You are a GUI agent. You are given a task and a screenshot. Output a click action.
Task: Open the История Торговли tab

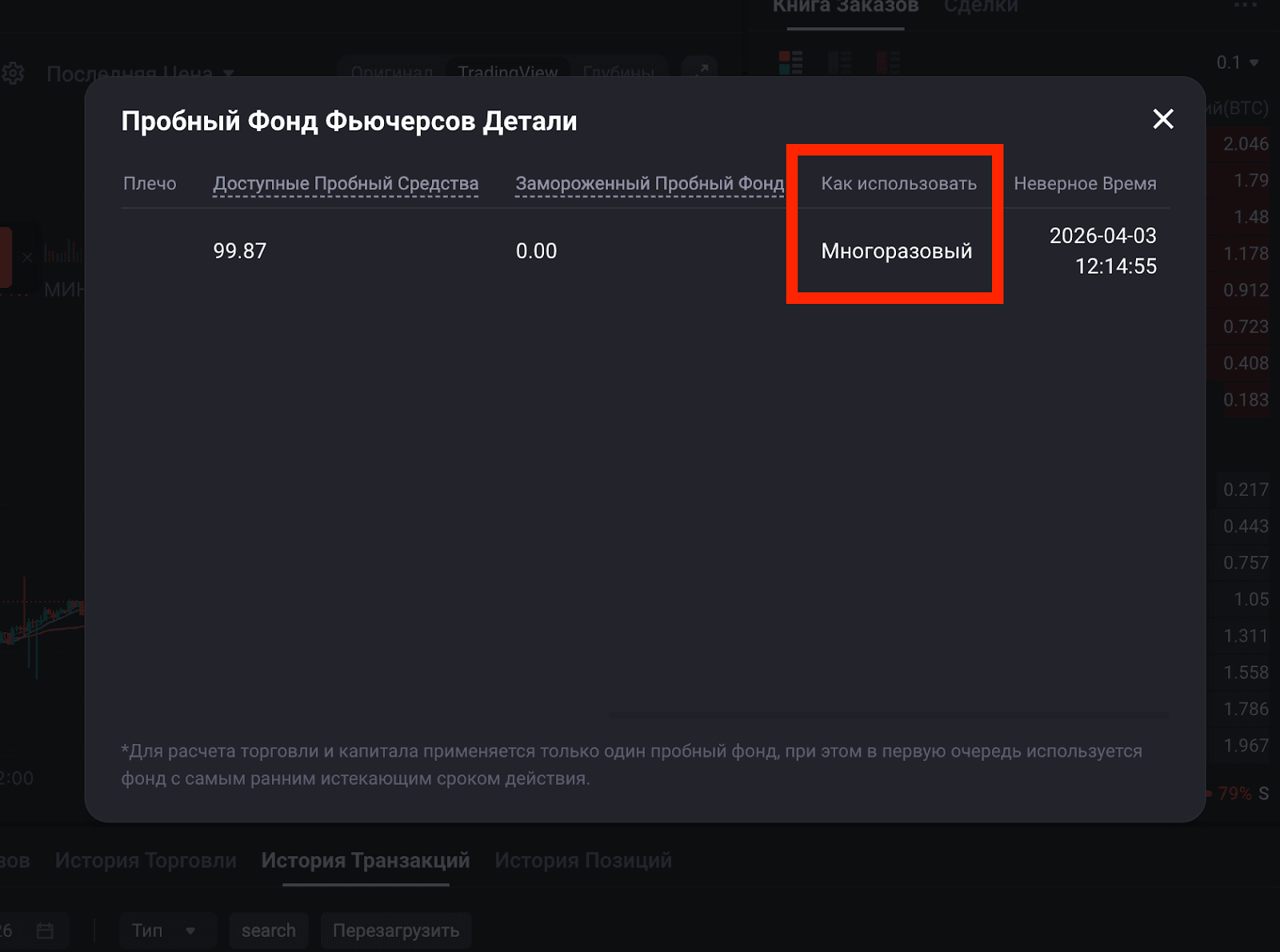point(146,861)
